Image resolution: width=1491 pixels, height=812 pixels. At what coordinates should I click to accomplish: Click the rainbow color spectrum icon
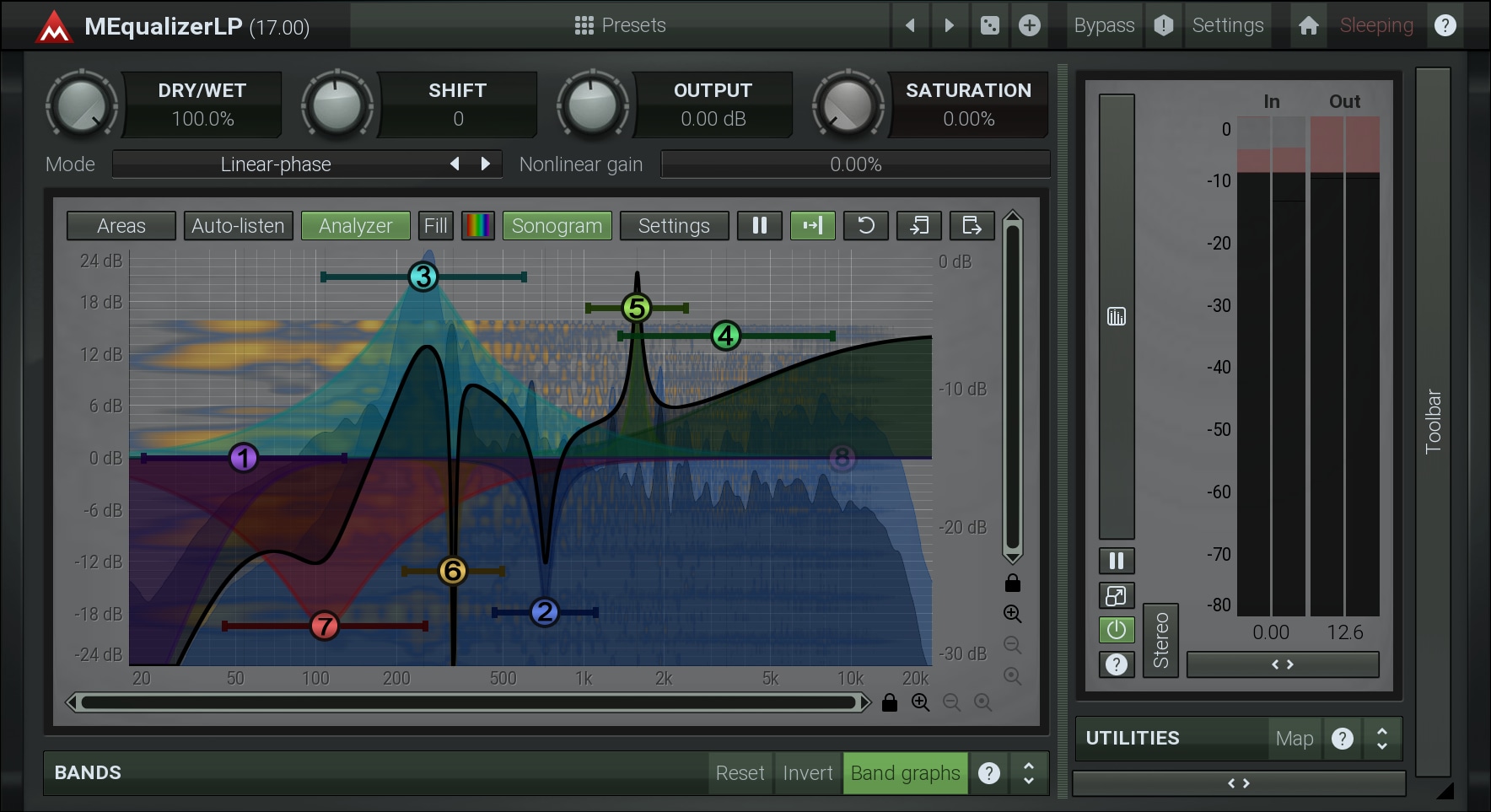477,226
